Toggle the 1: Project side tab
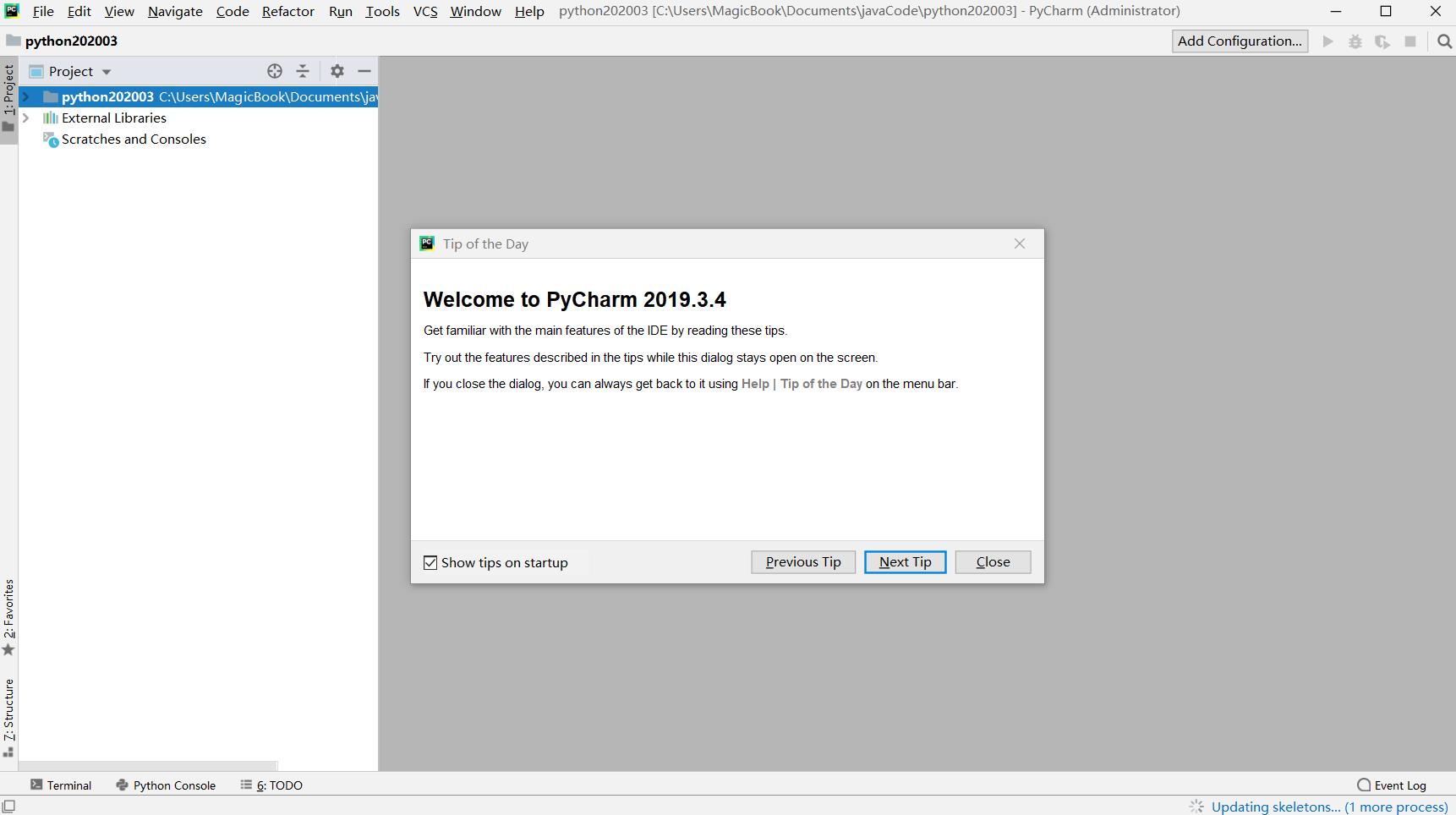1456x815 pixels. (x=8, y=99)
